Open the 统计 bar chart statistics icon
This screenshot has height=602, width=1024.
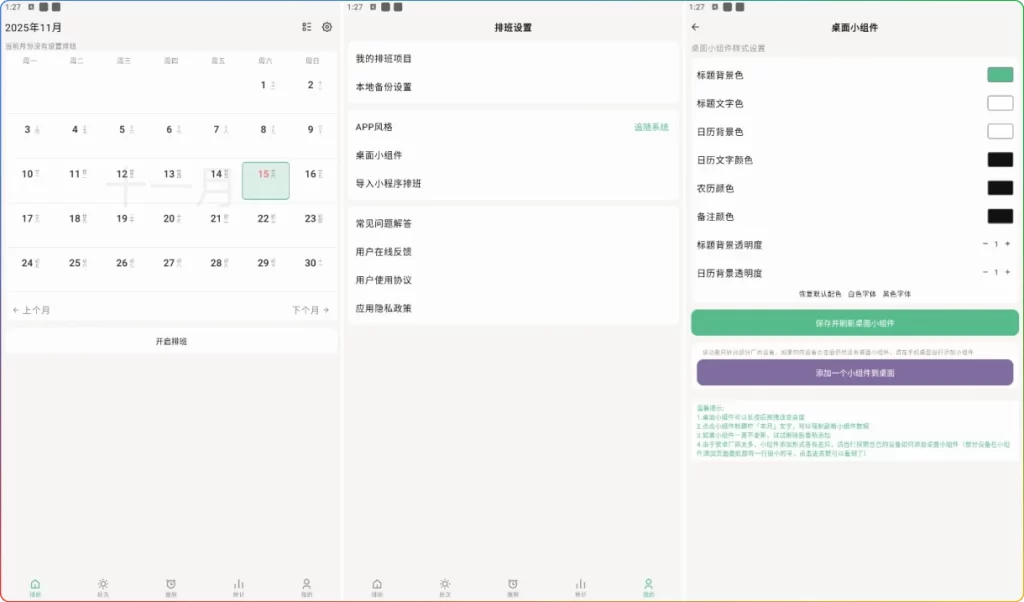238,583
